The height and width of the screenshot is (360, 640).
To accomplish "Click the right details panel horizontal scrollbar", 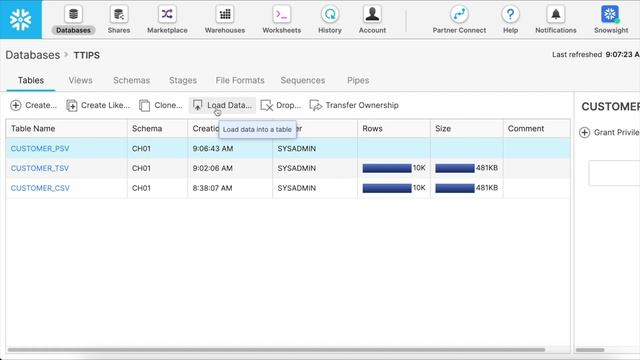I will point(590,350).
